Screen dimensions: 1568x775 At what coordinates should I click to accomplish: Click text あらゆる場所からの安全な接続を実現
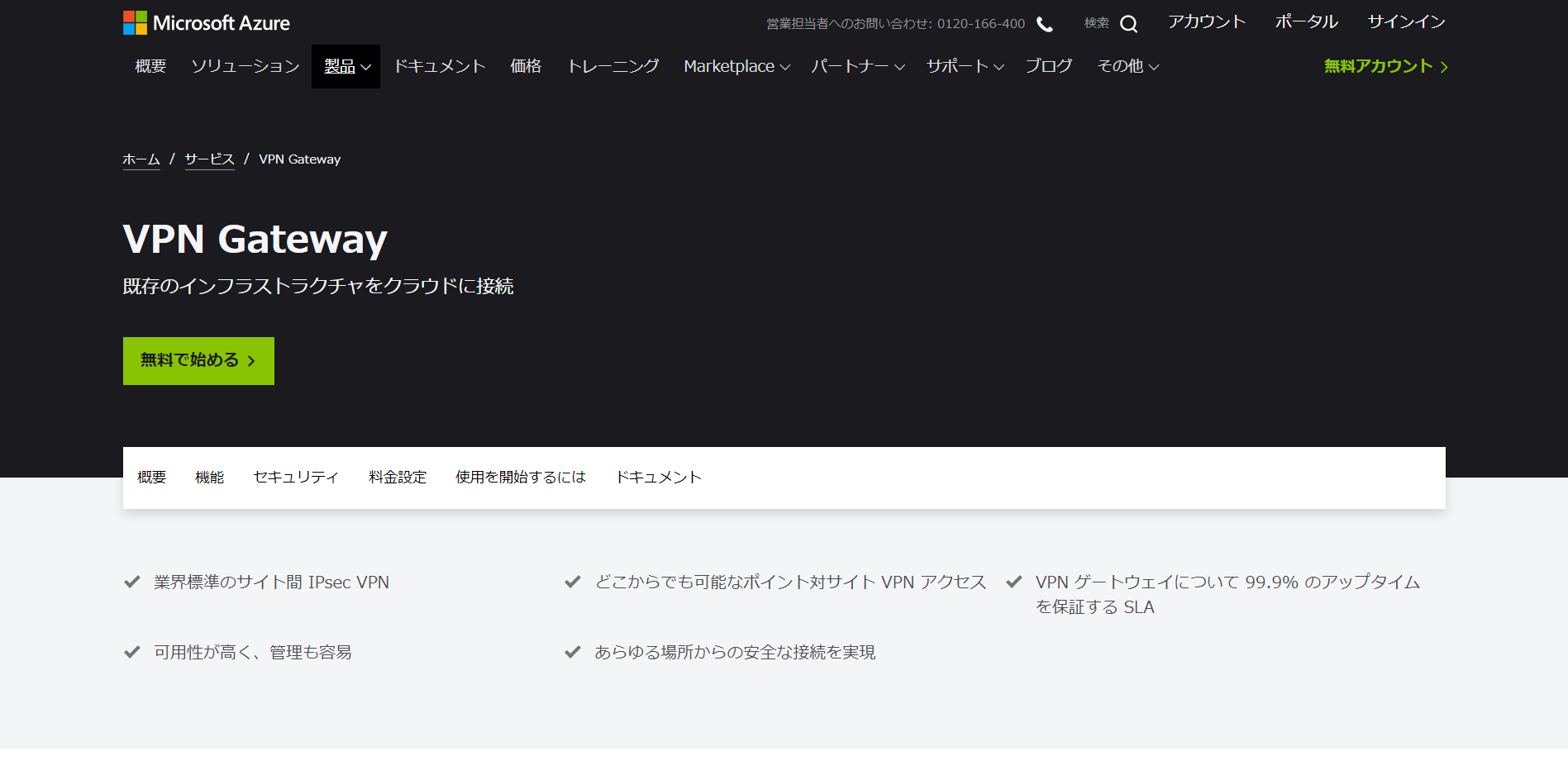pyautogui.click(x=735, y=653)
